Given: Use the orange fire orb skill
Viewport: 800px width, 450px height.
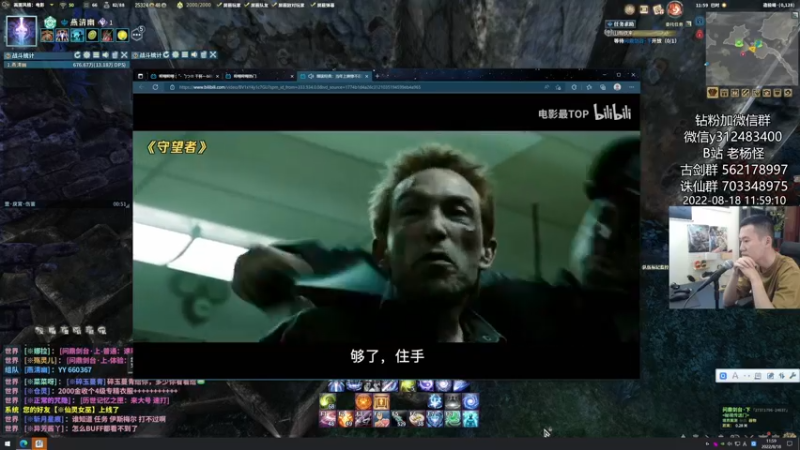Looking at the screenshot, I should pyautogui.click(x=363, y=402).
